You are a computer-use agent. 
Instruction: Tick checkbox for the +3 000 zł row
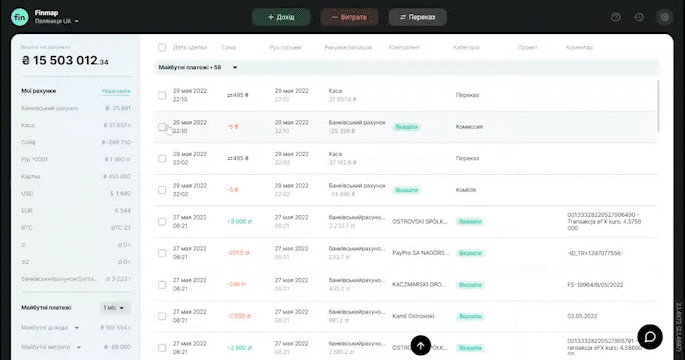(162, 222)
